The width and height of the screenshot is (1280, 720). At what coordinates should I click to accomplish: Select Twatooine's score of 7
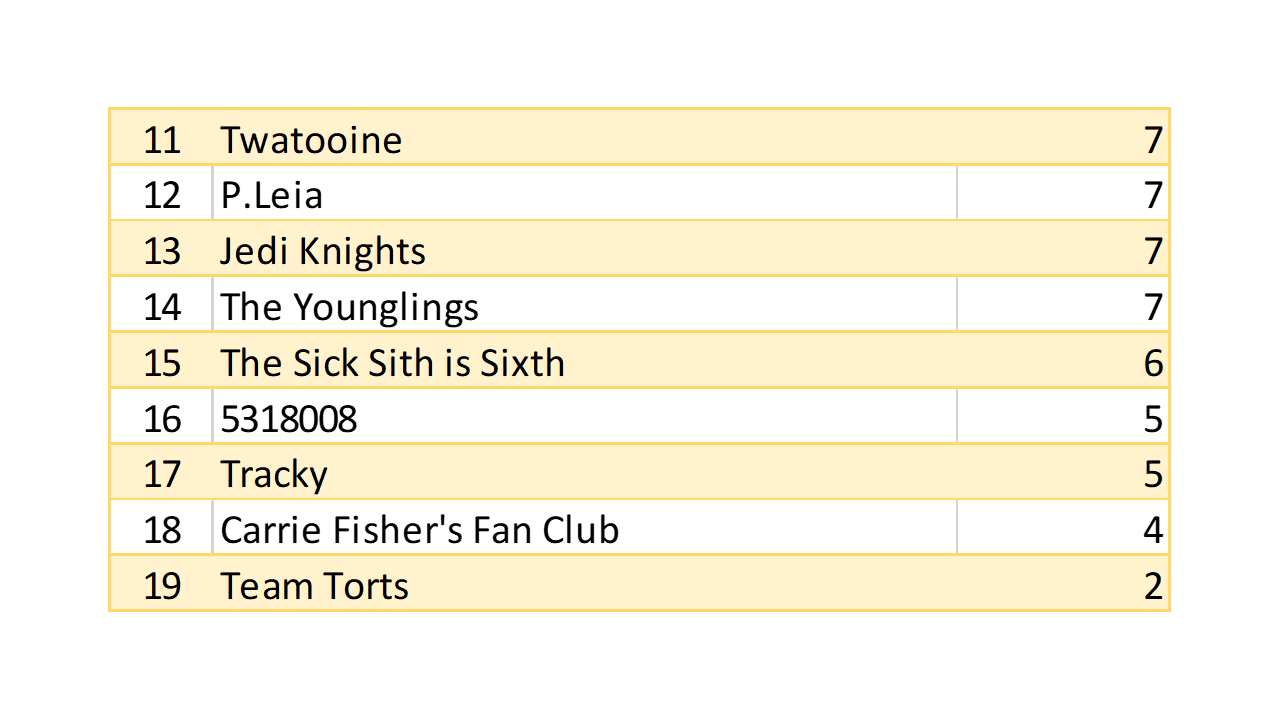coord(1153,139)
